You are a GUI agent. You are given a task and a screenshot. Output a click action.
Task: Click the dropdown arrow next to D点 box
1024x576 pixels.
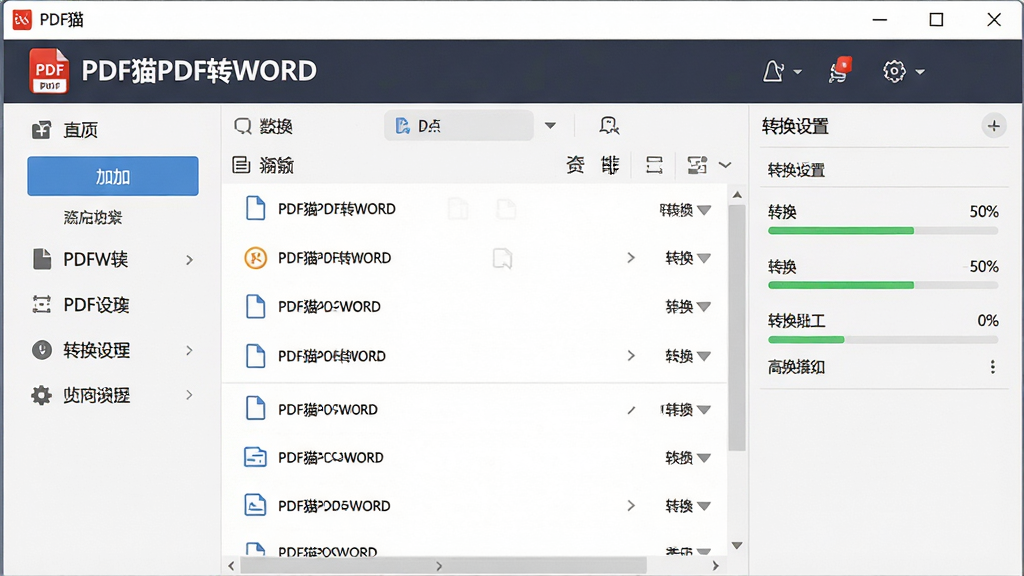[551, 125]
